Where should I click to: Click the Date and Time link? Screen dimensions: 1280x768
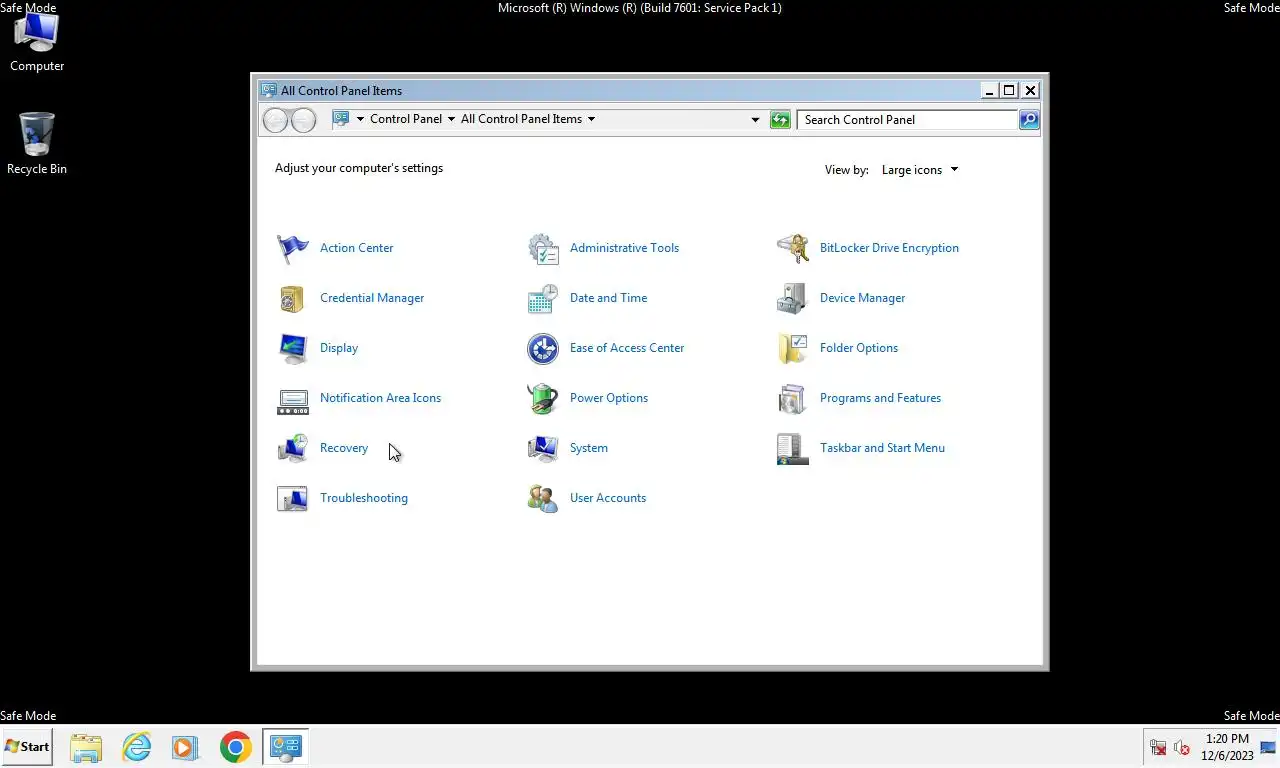(x=608, y=298)
